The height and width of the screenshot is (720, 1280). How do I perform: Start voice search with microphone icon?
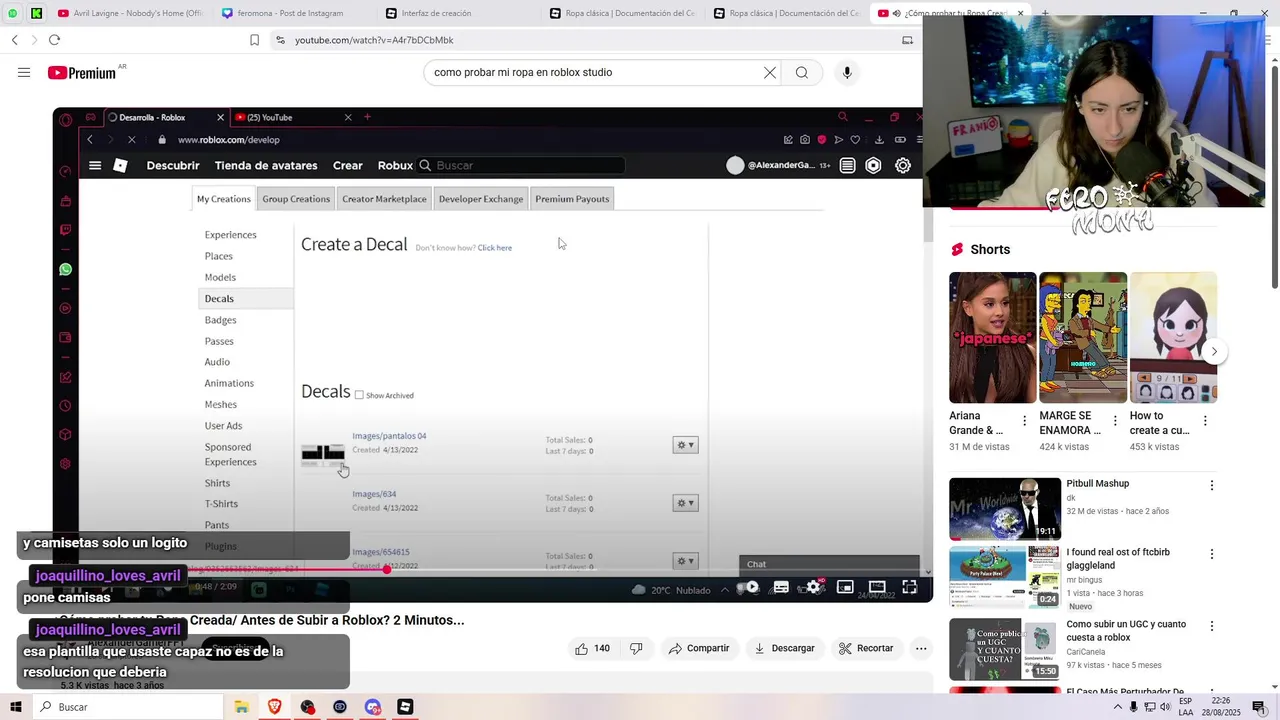tap(847, 72)
